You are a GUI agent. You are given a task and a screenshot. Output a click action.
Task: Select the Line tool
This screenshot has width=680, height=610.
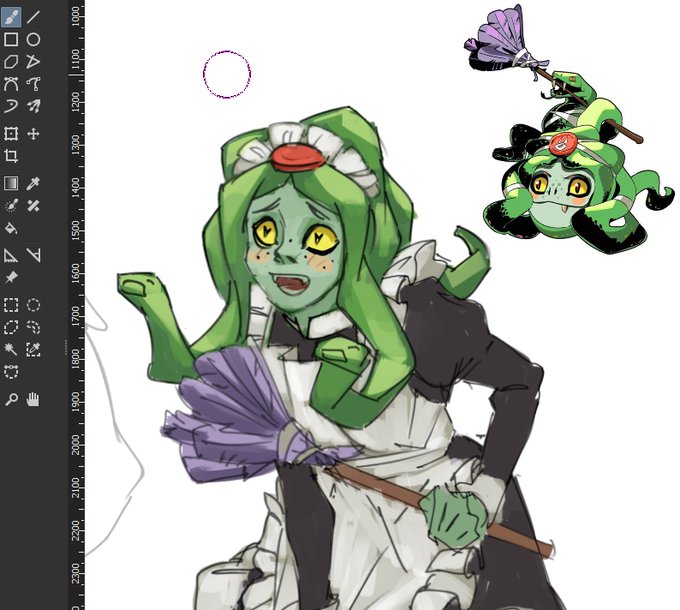[33, 17]
